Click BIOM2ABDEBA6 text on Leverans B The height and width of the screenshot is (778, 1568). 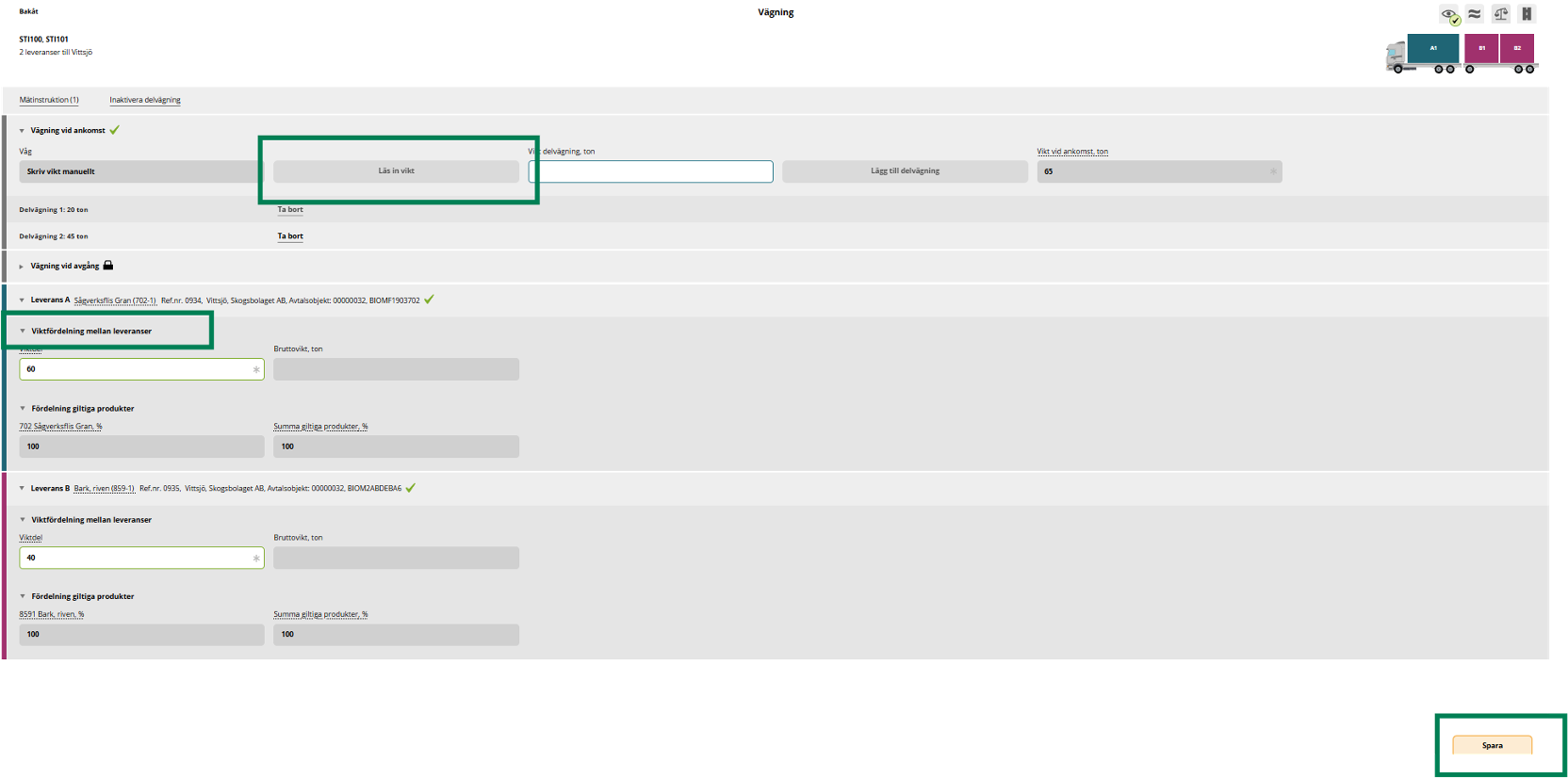[374, 489]
